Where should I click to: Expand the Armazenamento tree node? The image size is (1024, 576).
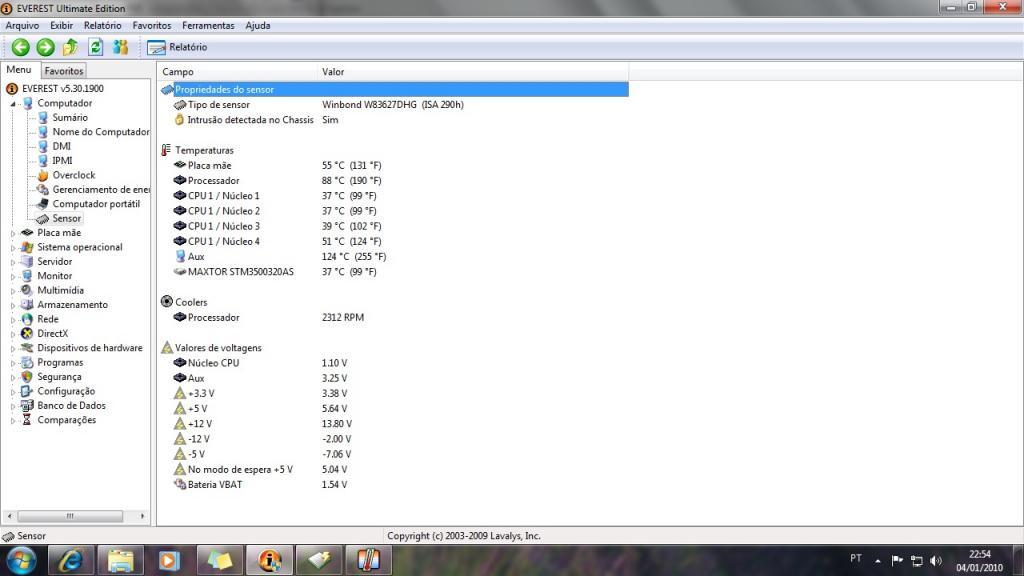[x=13, y=305]
